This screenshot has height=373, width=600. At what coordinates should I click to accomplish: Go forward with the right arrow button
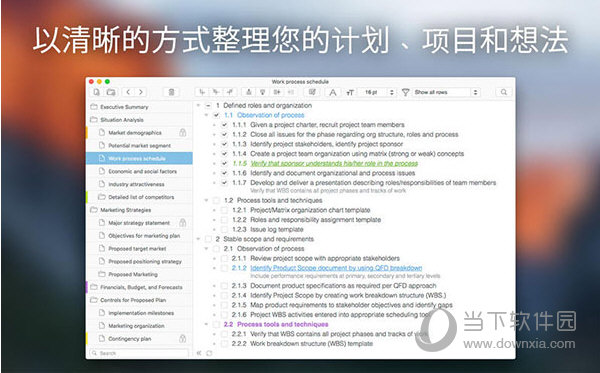click(x=141, y=92)
